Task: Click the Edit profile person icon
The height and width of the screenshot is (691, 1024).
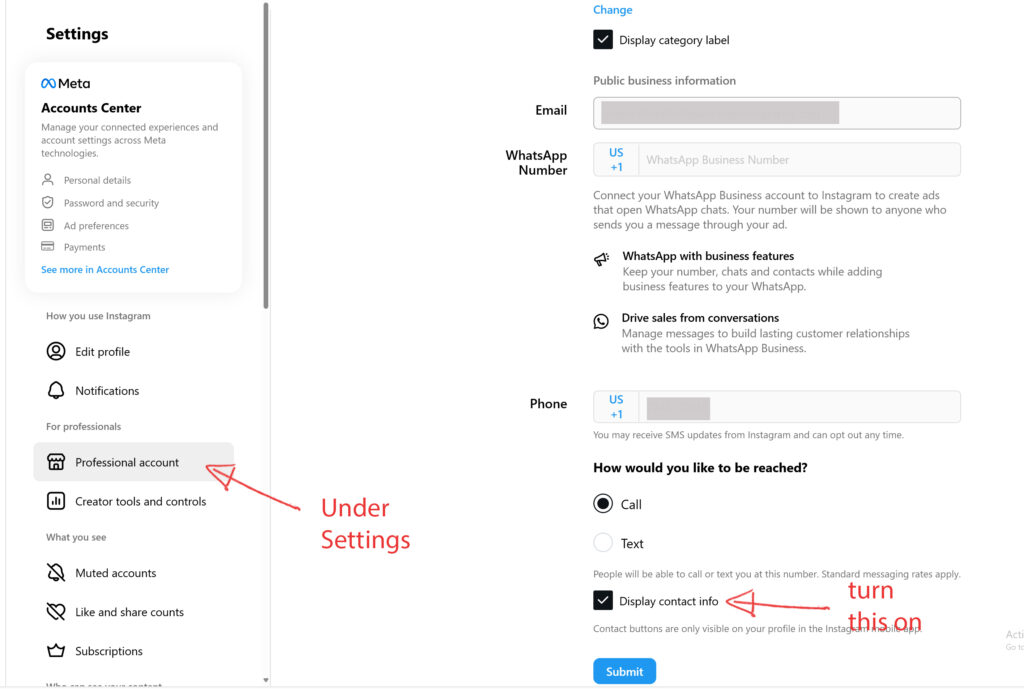Action: click(x=56, y=351)
